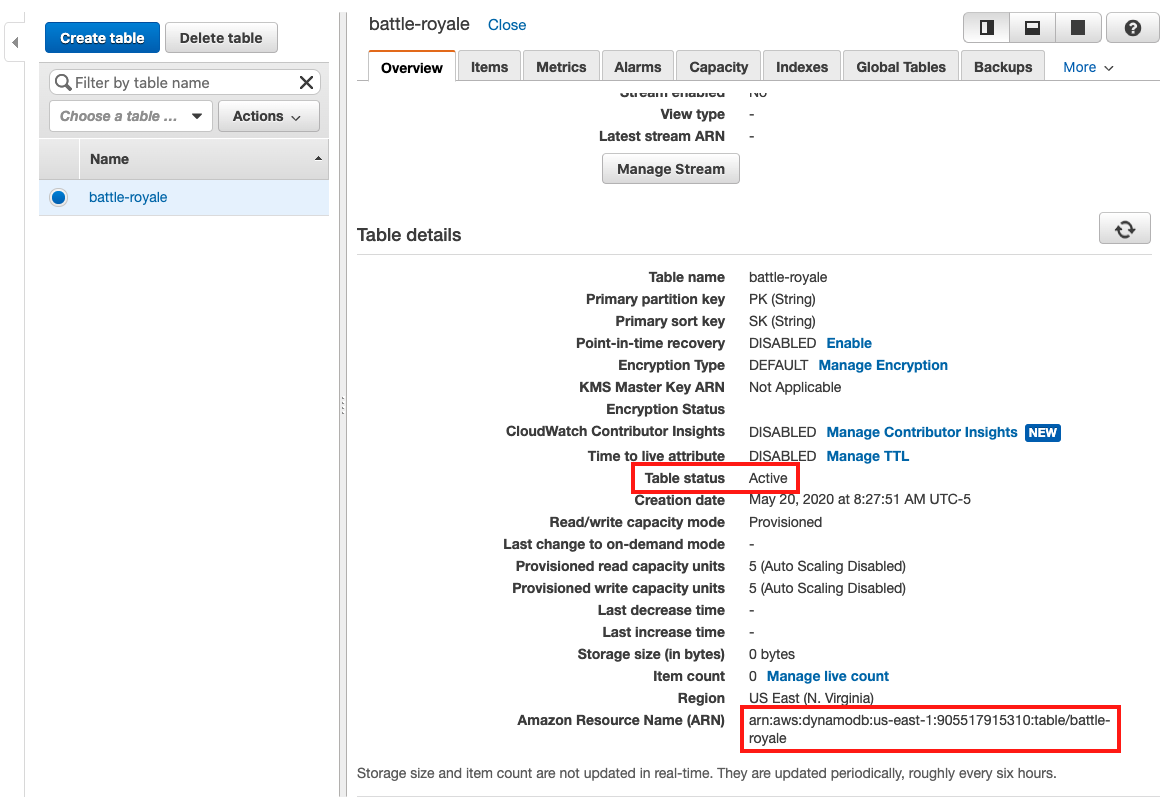The height and width of the screenshot is (797, 1167).
Task: Click the storage size update notice text
Action: [x=706, y=773]
